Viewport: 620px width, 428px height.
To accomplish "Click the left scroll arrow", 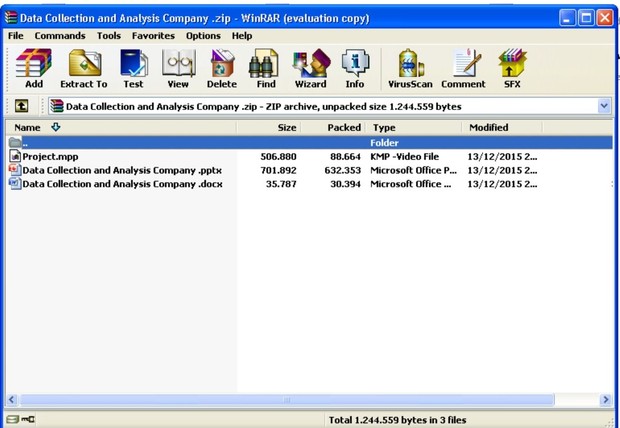I will (x=12, y=400).
